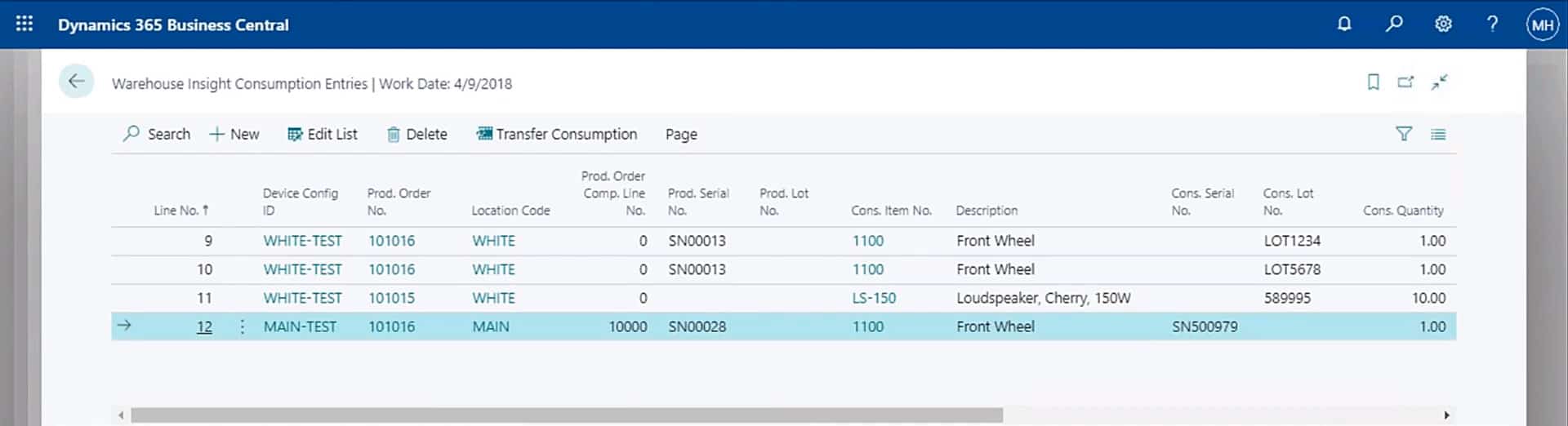Open the app launcher waffle icon

(24, 24)
